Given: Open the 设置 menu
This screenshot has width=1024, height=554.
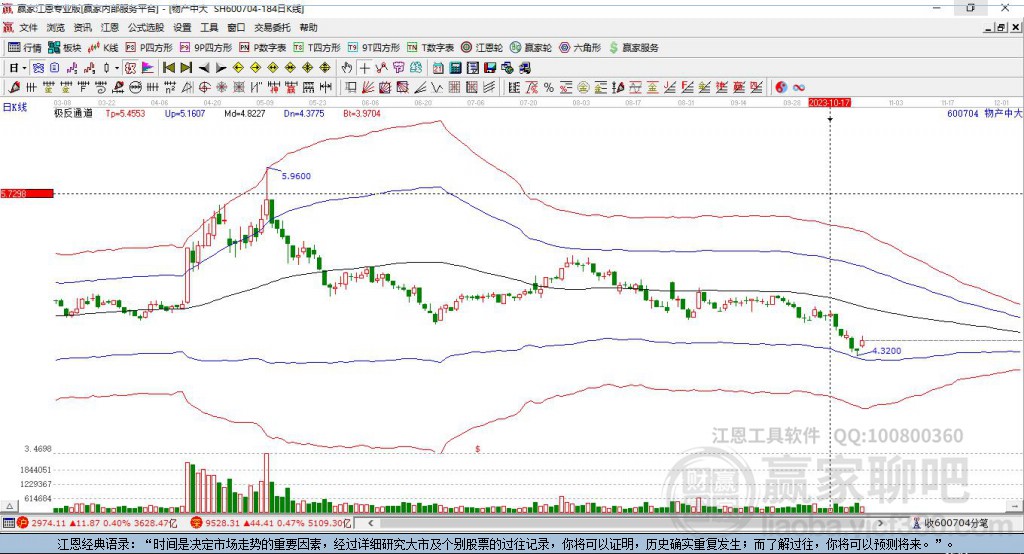Looking at the screenshot, I should 182,27.
